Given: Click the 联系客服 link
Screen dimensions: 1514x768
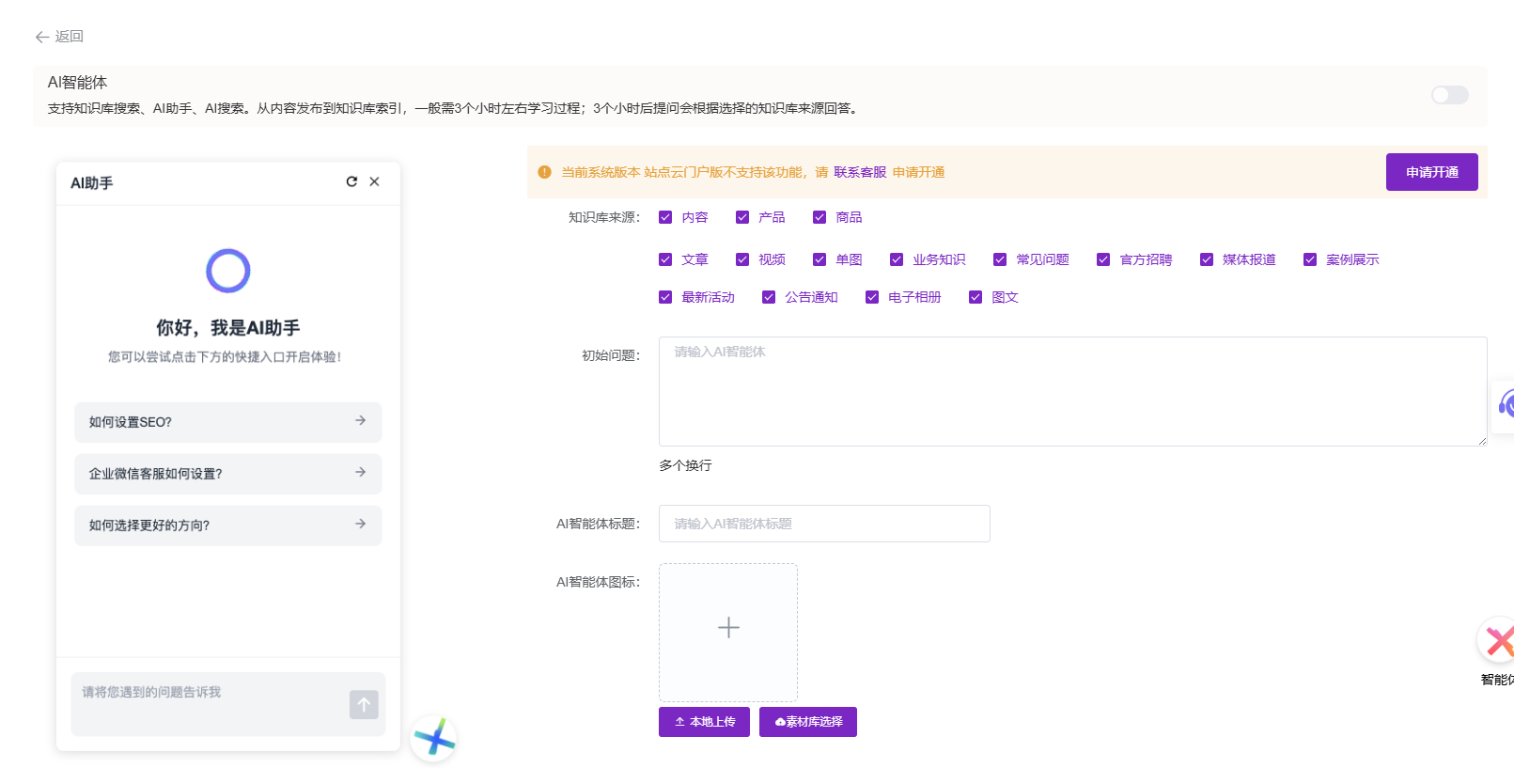Looking at the screenshot, I should 860,172.
